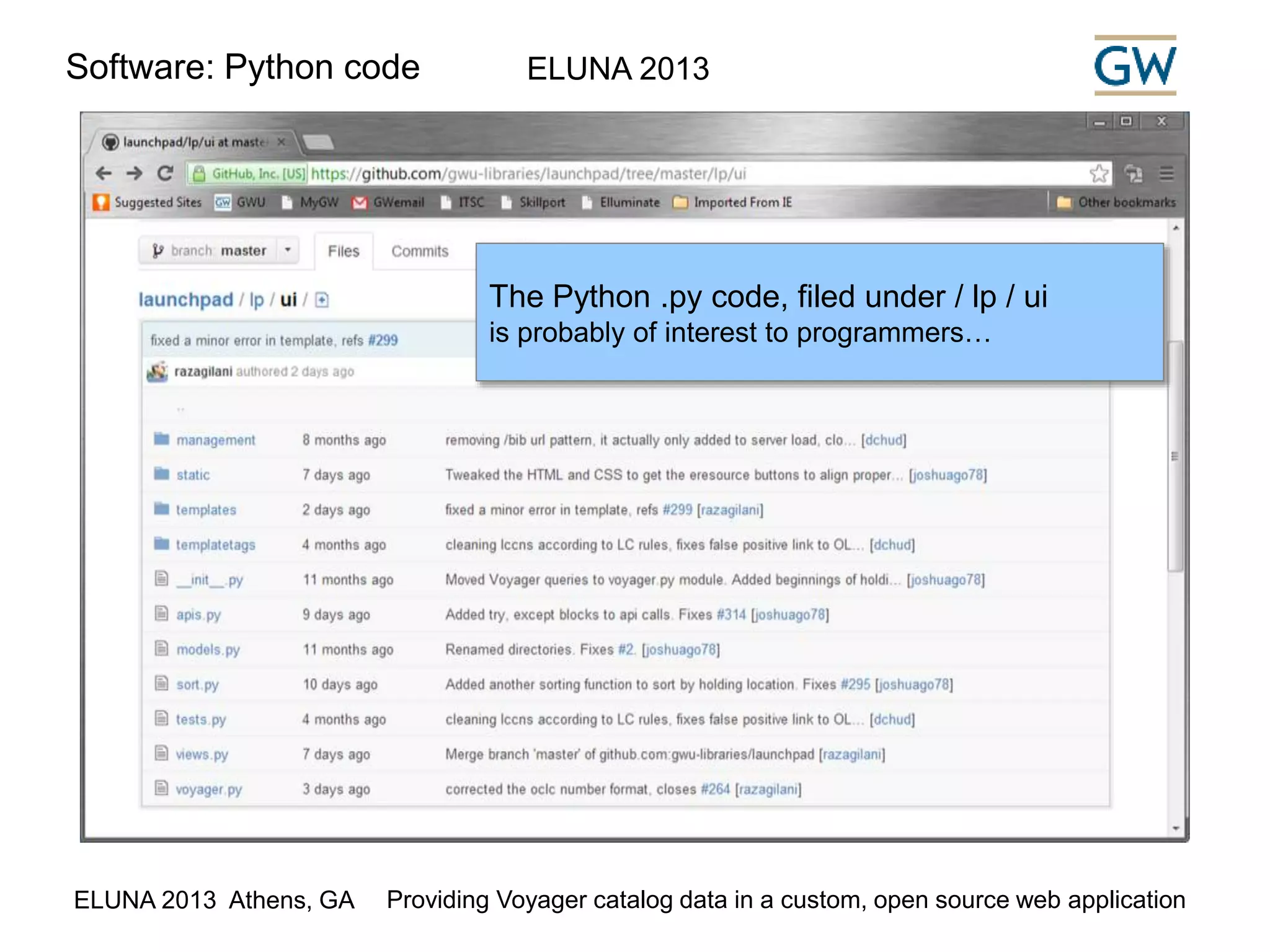Click the scrollbar down arrow

pos(1175,828)
